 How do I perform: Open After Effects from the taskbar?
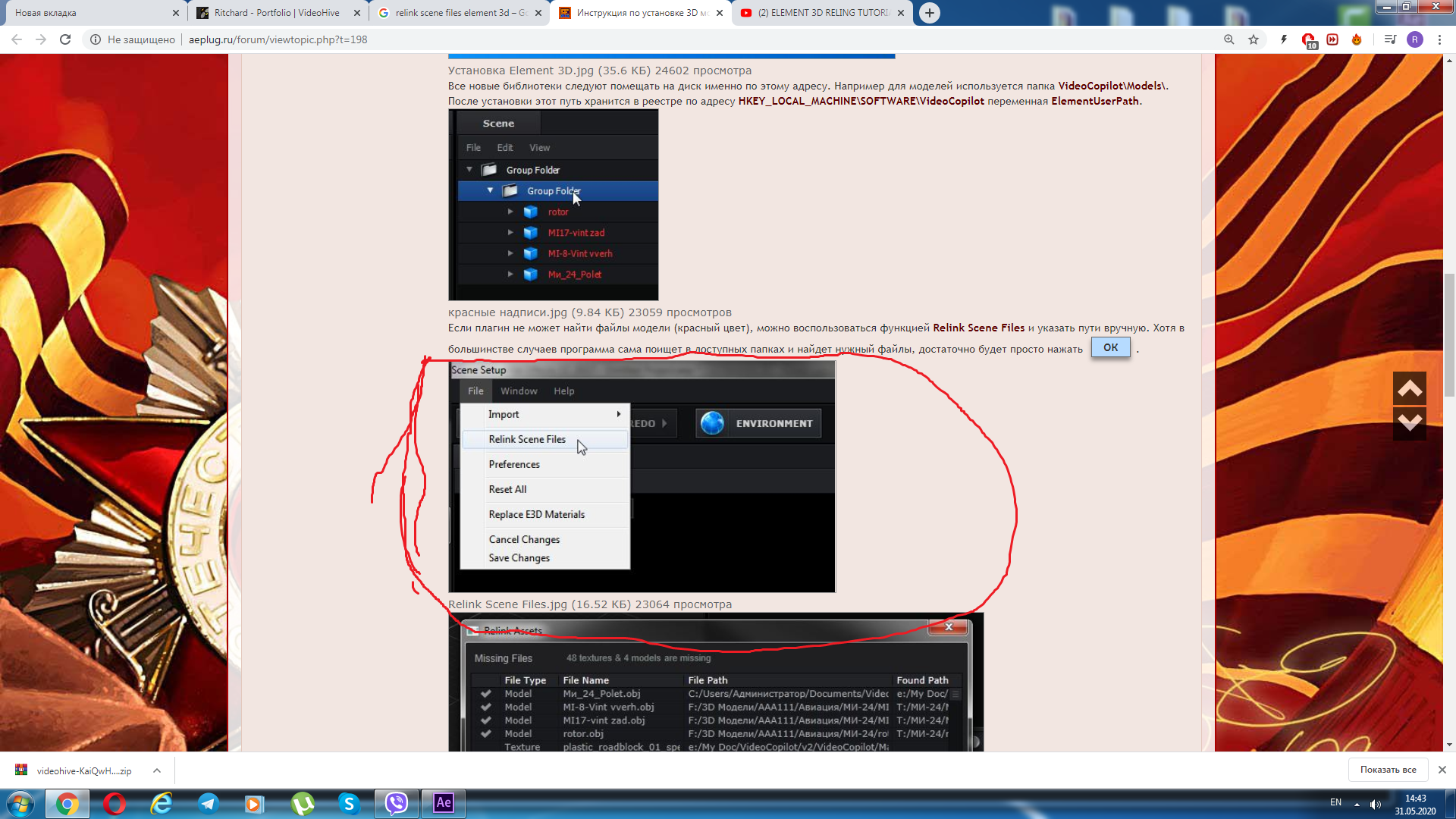click(444, 803)
